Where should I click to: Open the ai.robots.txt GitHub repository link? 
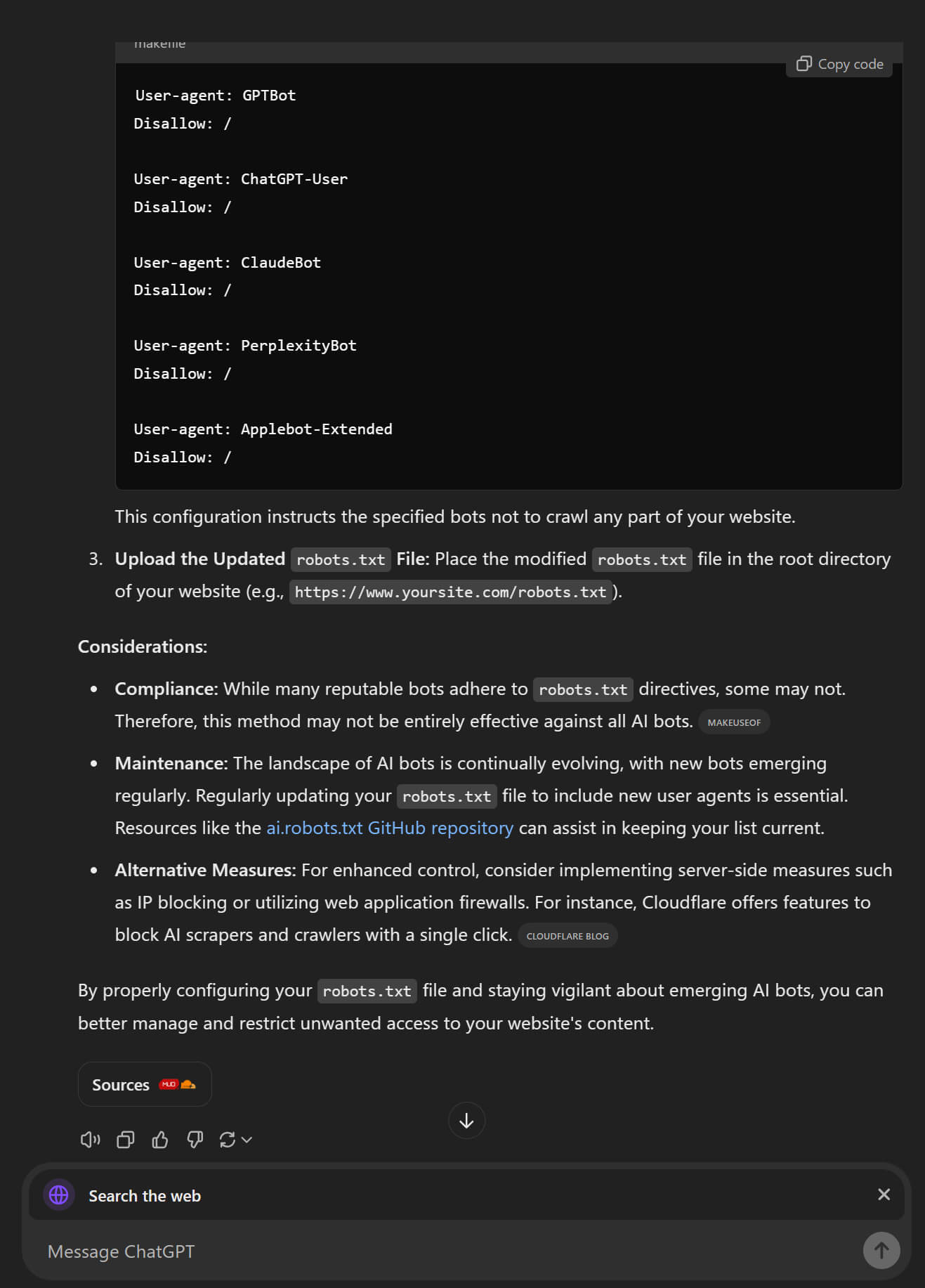coord(390,828)
